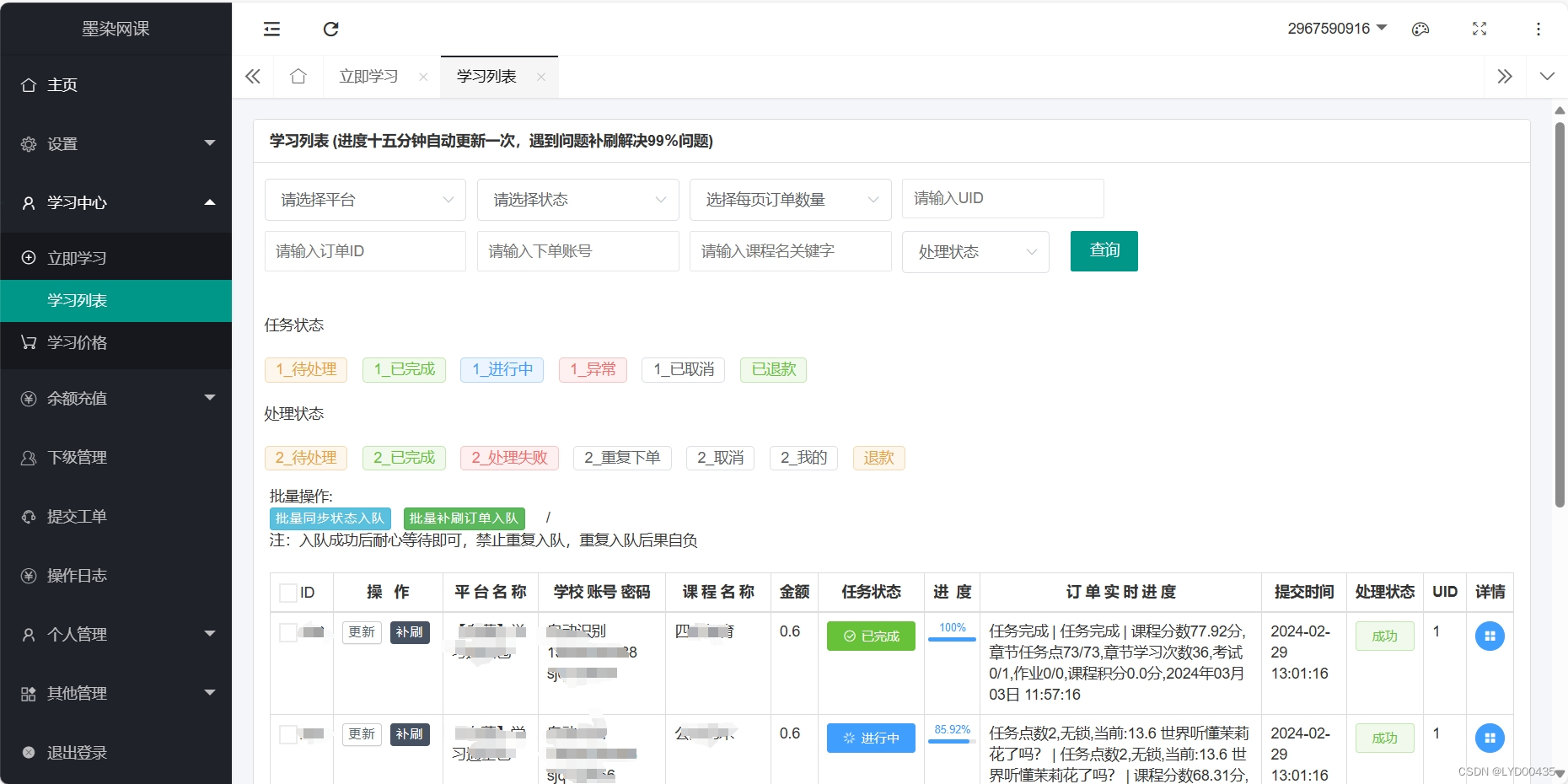Viewport: 1568px width, 784px height.
Task: Open the 操作日志 sidebar item
Action: point(77,575)
